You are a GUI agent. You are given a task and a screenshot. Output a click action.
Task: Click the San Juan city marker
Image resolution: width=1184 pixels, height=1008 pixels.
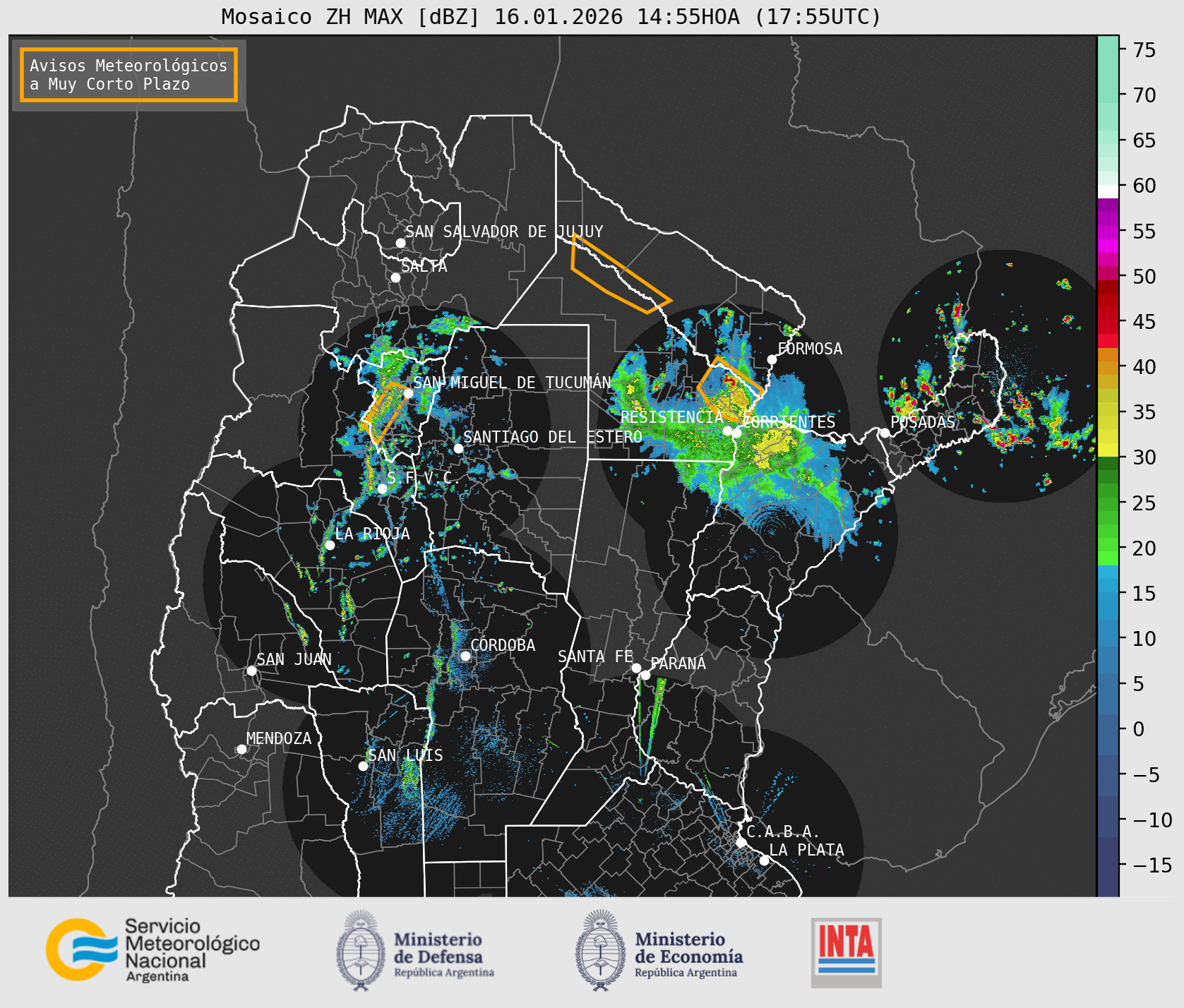[251, 671]
